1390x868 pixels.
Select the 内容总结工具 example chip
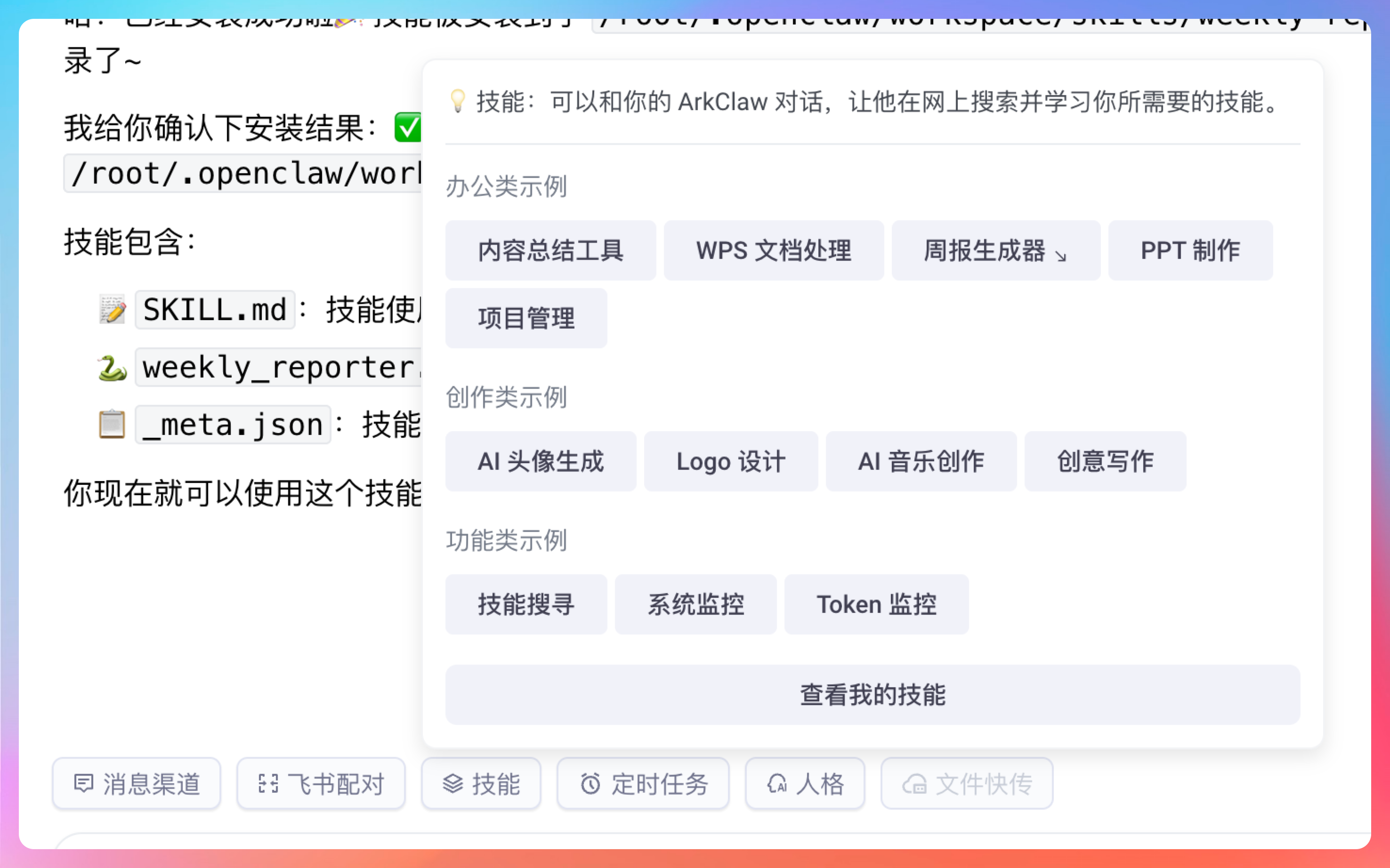[550, 251]
